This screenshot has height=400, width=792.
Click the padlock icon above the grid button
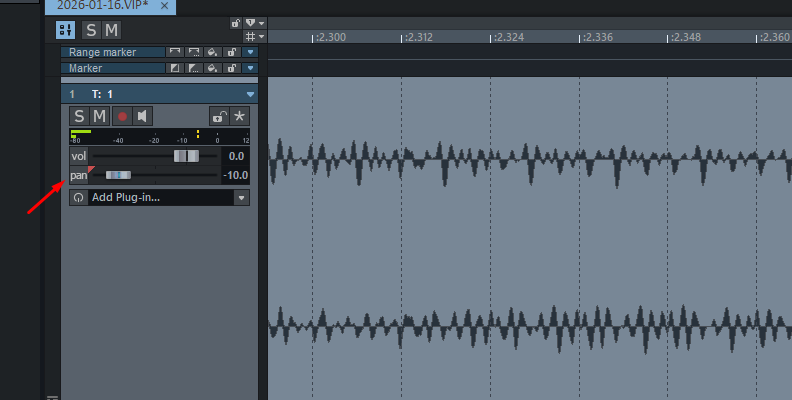coord(236,23)
